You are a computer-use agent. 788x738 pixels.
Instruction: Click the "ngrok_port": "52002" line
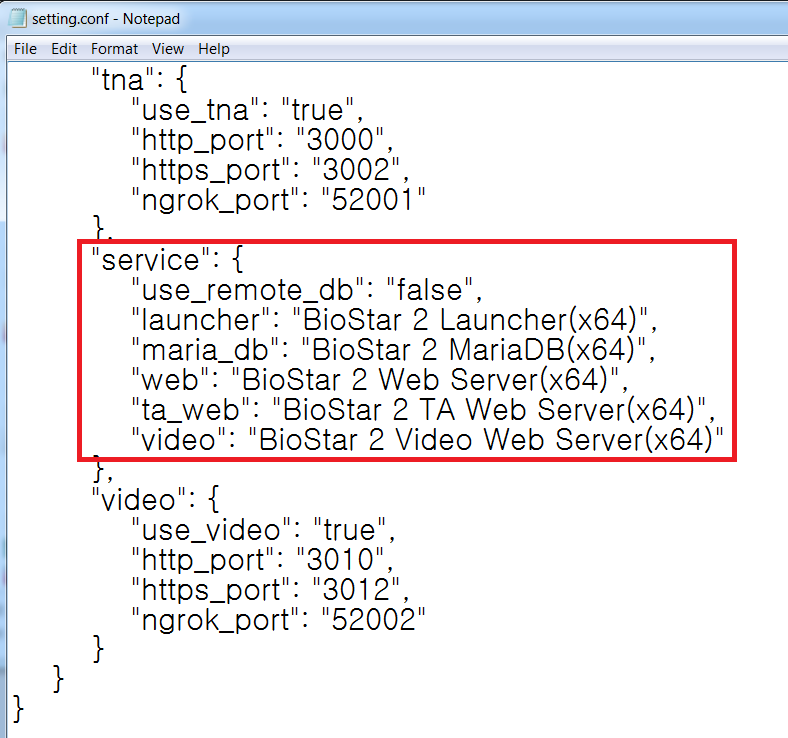click(x=278, y=620)
